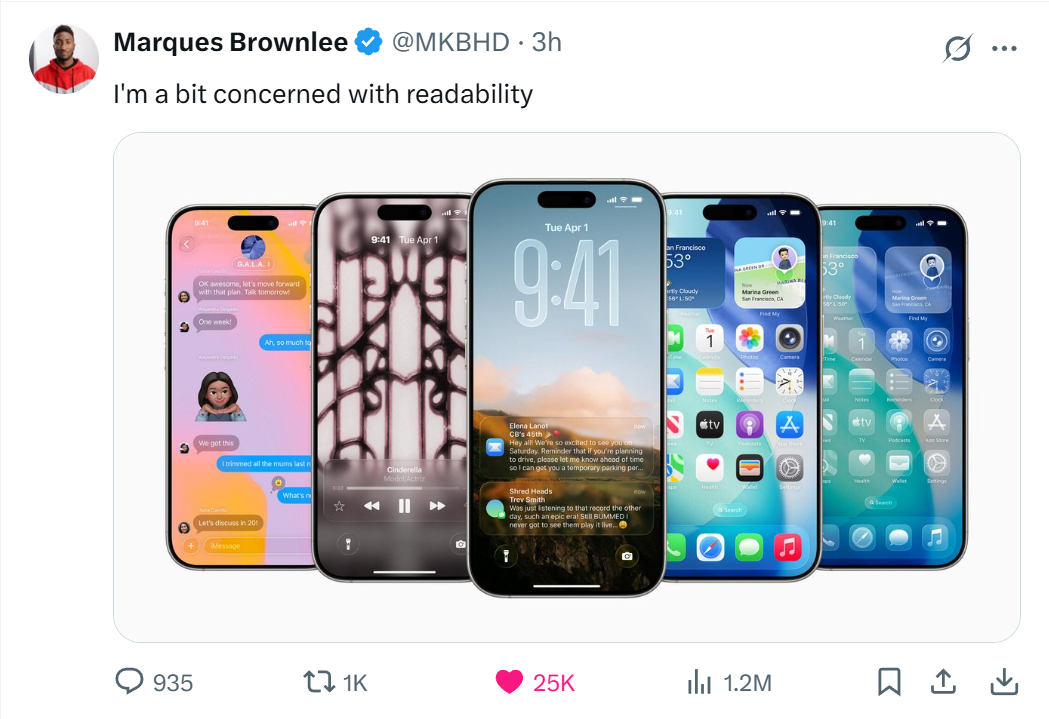Click the Grok slashed circle icon
Viewport: 1049px width, 719px height.
pyautogui.click(x=957, y=48)
